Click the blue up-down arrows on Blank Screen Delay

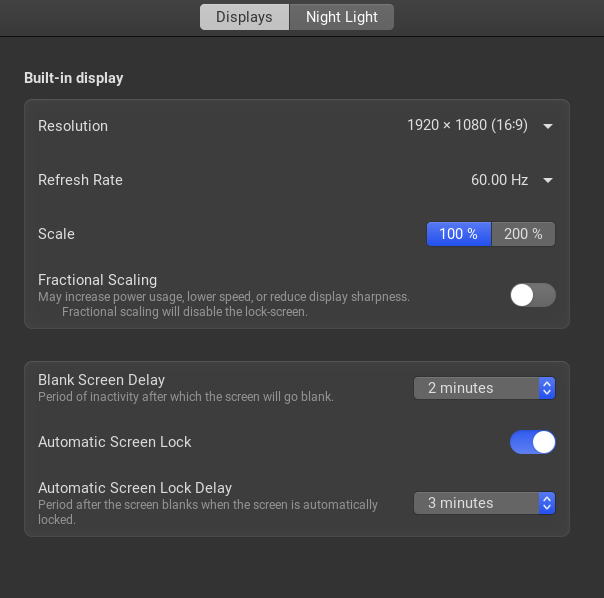coord(546,388)
